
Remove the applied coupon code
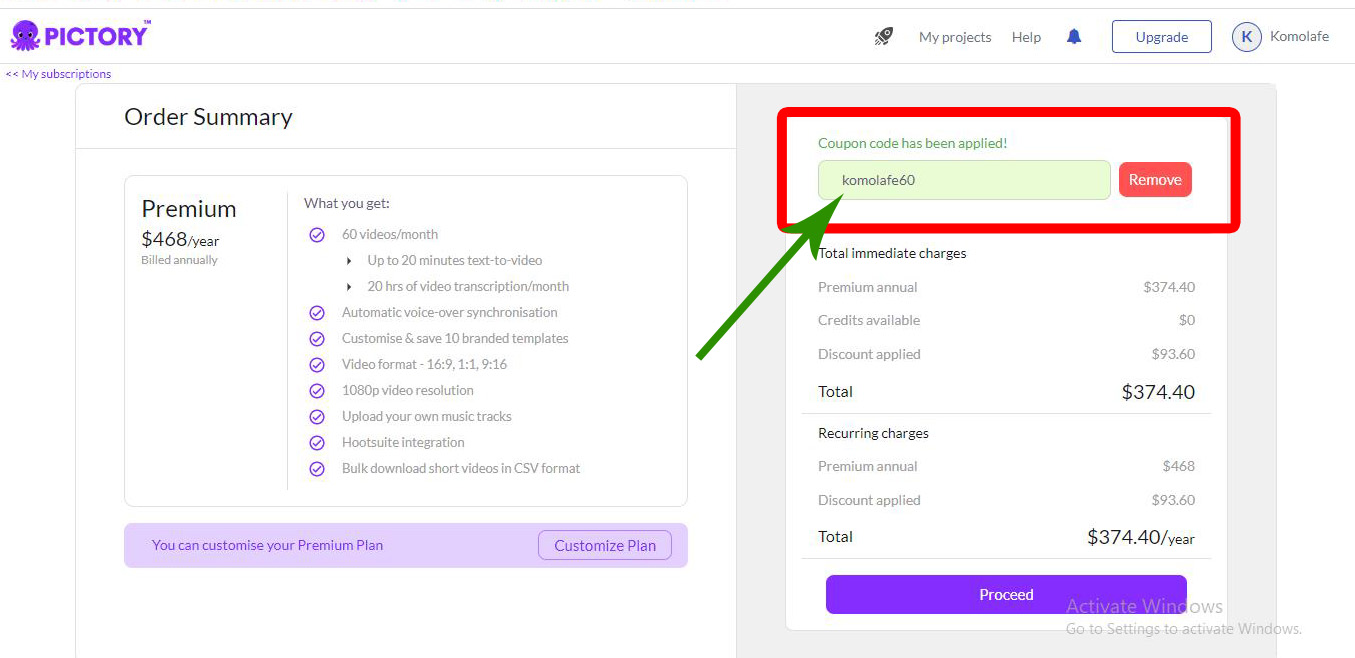click(x=1155, y=180)
